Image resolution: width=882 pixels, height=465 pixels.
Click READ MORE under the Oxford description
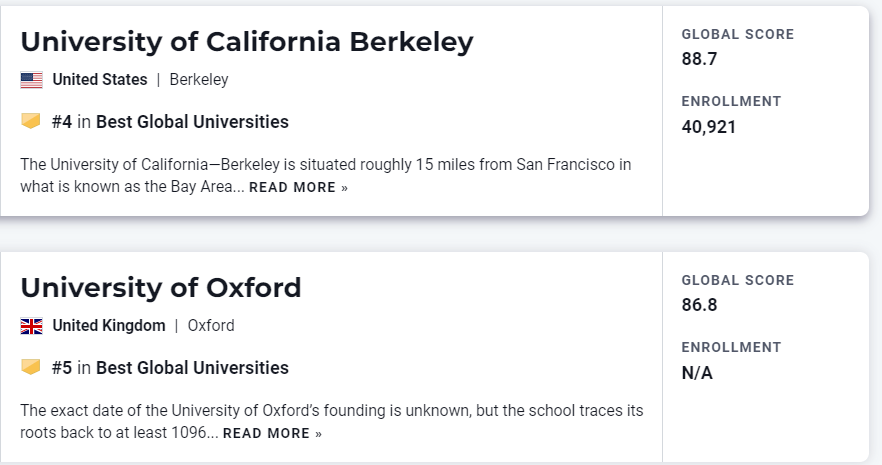pyautogui.click(x=272, y=434)
